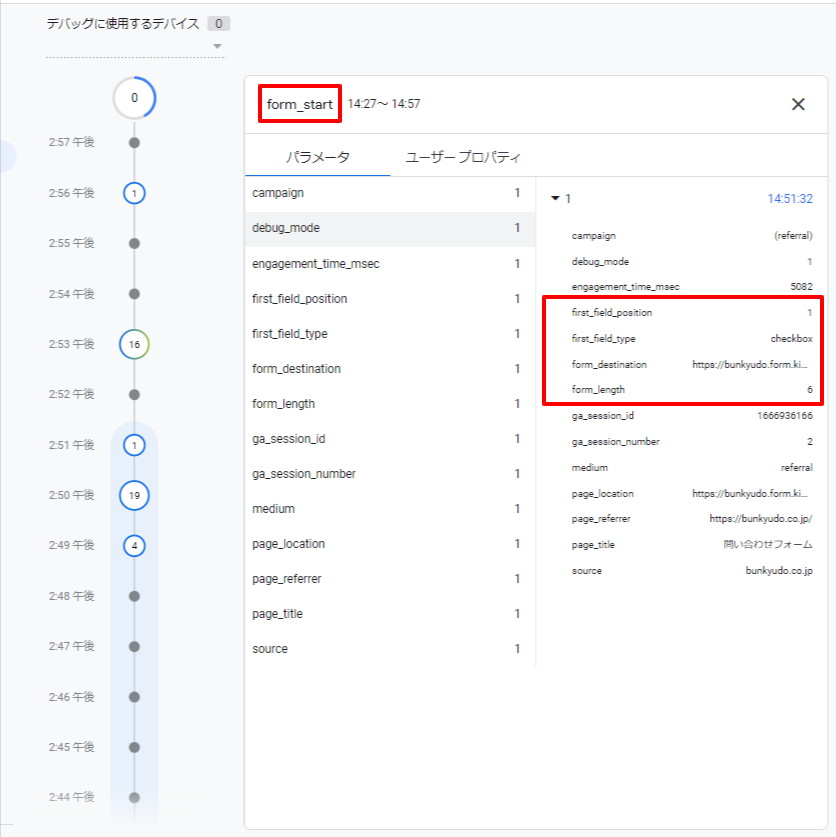Click the 14:27～14:57 time range text

(x=384, y=104)
